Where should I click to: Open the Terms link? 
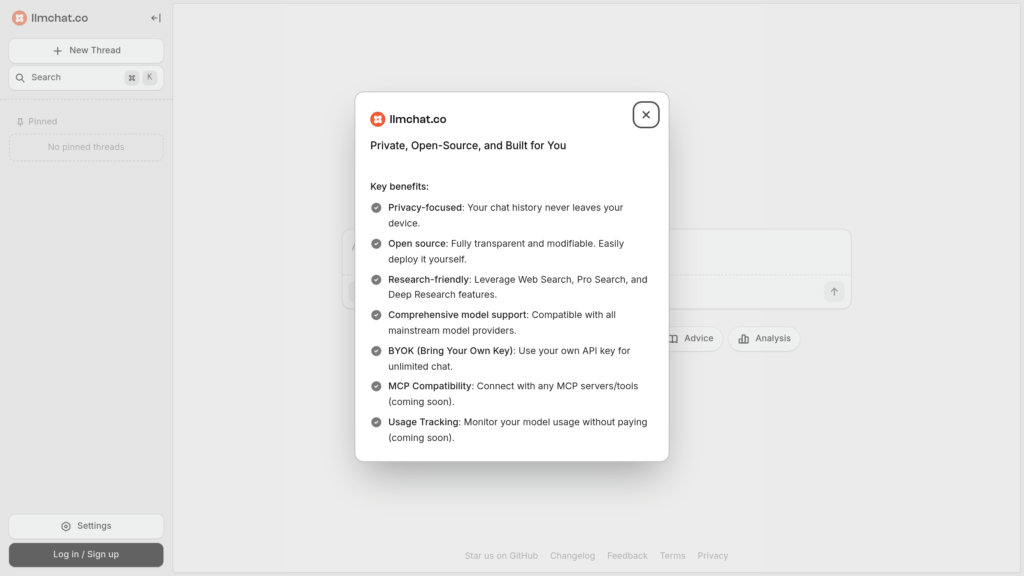[672, 556]
